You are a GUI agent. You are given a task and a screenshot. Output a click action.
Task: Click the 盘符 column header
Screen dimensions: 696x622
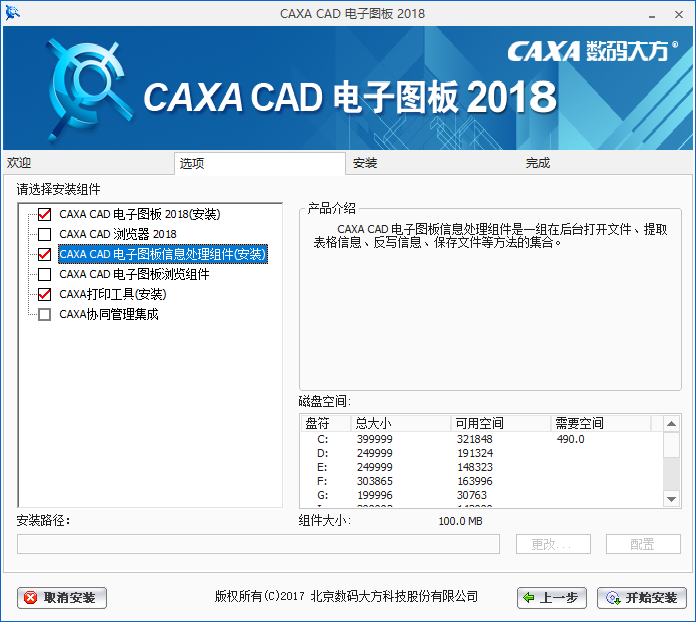[x=326, y=424]
